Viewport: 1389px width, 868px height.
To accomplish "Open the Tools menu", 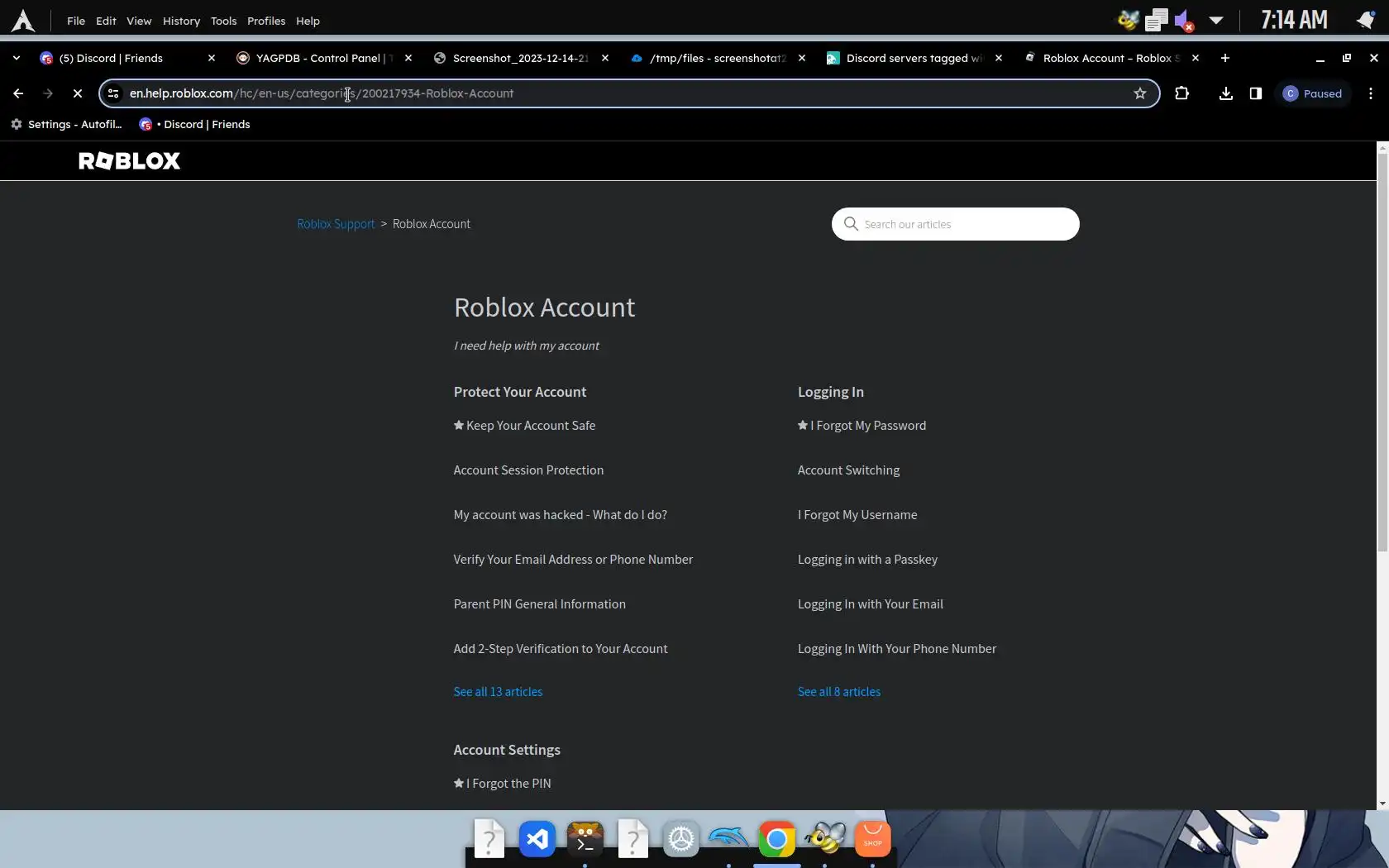I will coord(223,21).
